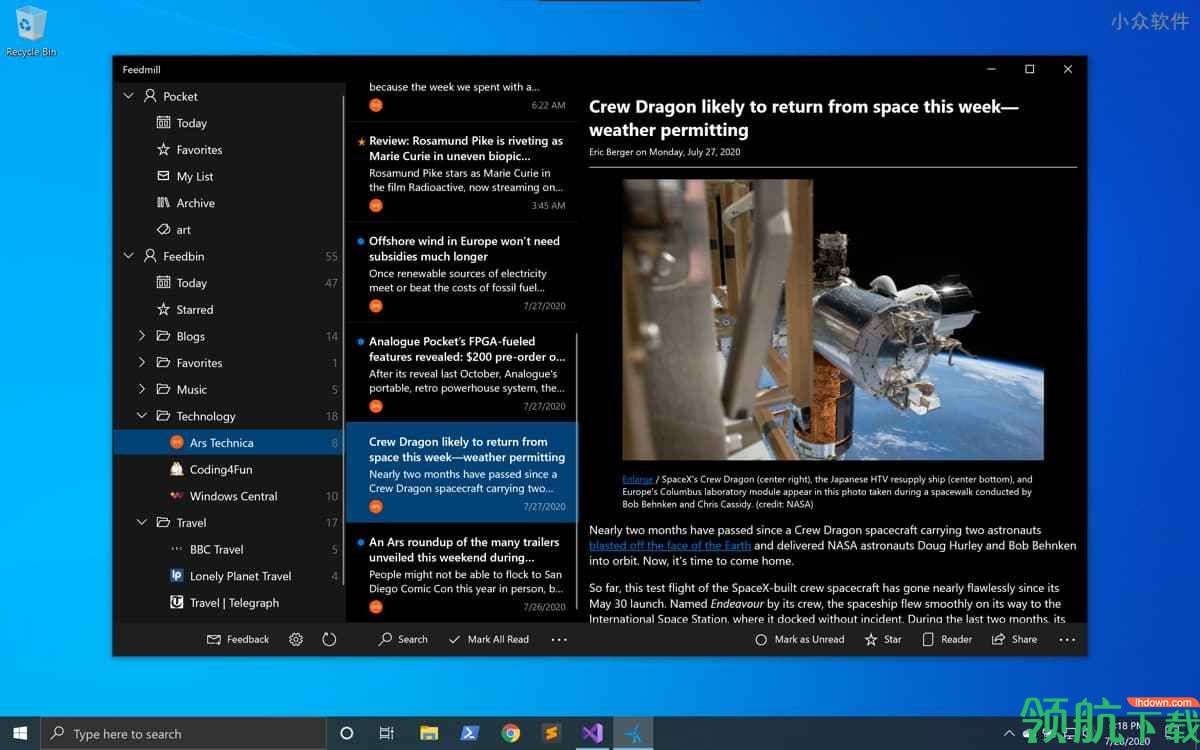Open the Pocket Archive item

pos(228,203)
